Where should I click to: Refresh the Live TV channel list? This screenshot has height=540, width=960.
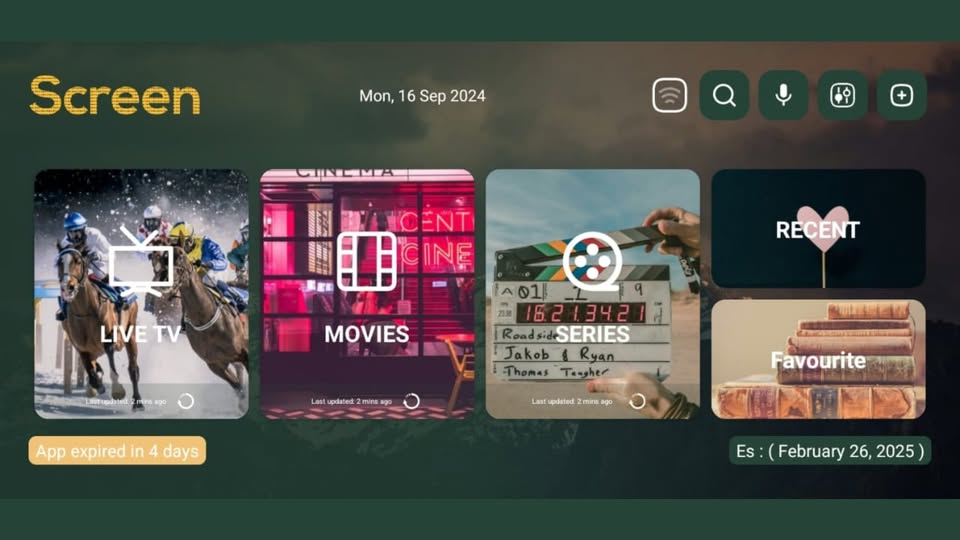(x=186, y=401)
